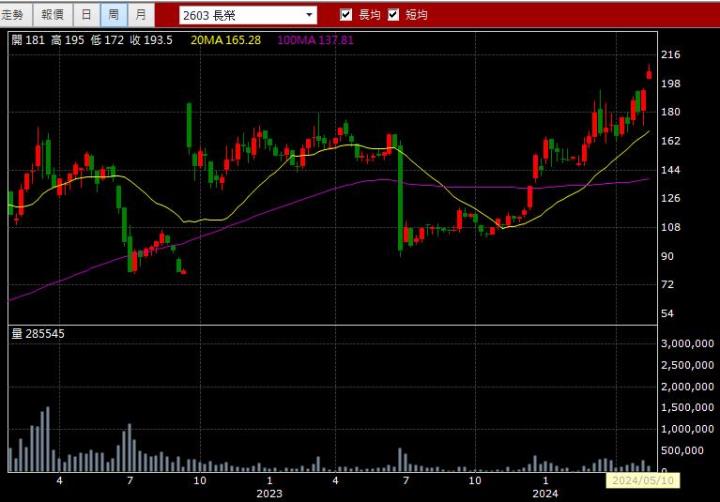The height and width of the screenshot is (502, 720).
Task: Click the 2024 year label on time axis
Action: [x=544, y=493]
